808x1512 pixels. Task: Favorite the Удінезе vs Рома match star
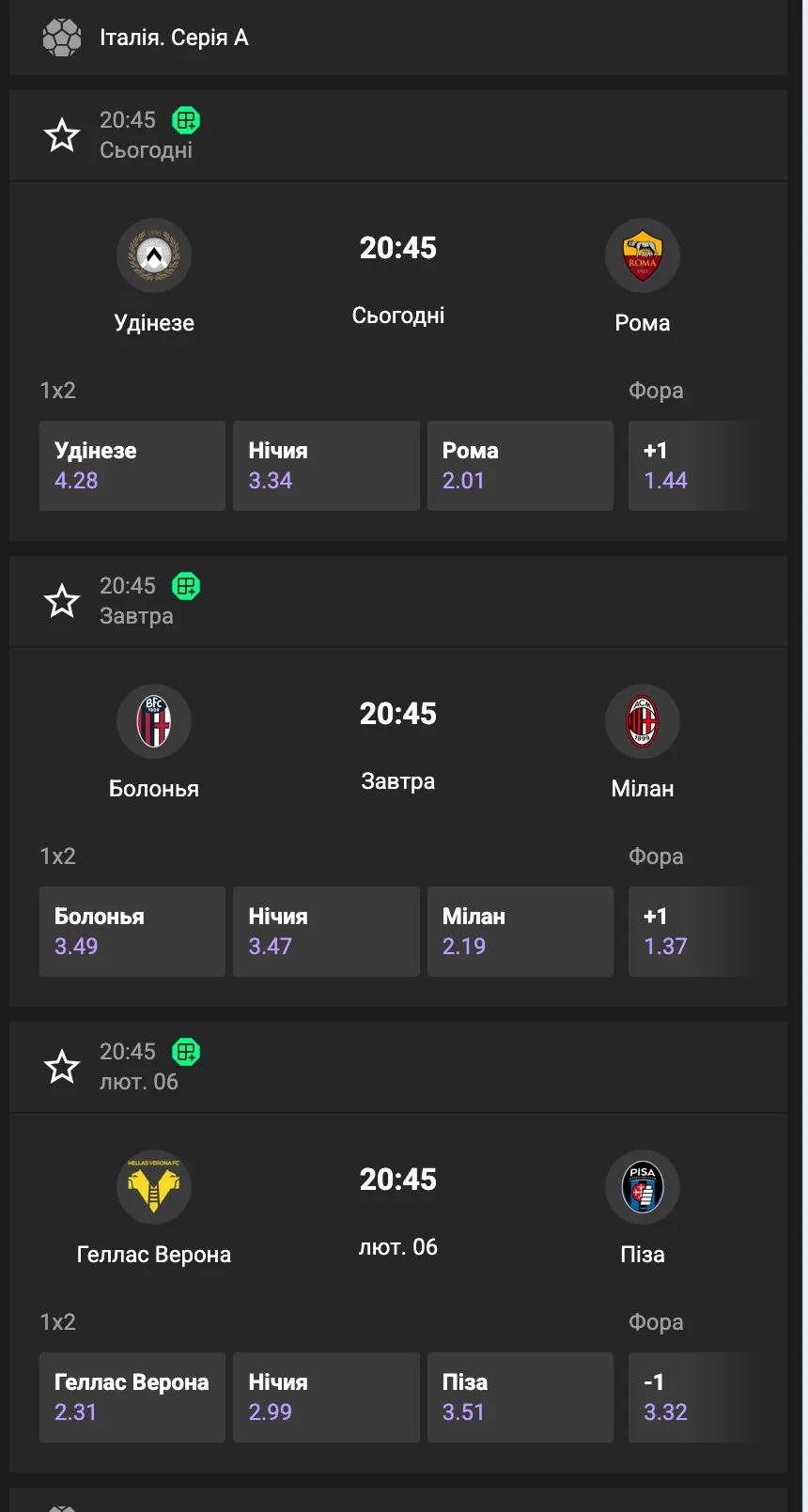pyautogui.click(x=62, y=135)
